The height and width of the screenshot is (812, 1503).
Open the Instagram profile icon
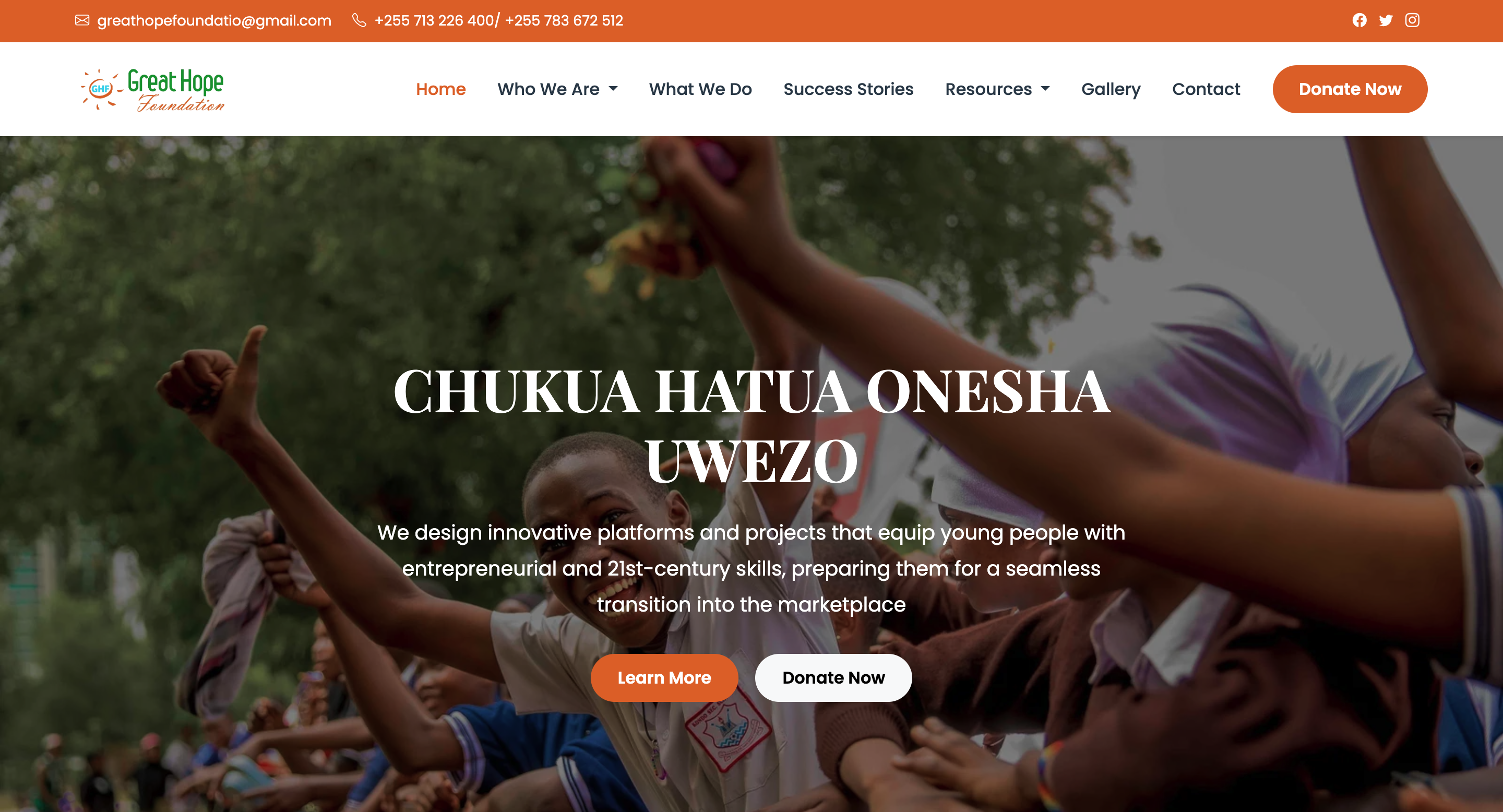click(x=1412, y=20)
